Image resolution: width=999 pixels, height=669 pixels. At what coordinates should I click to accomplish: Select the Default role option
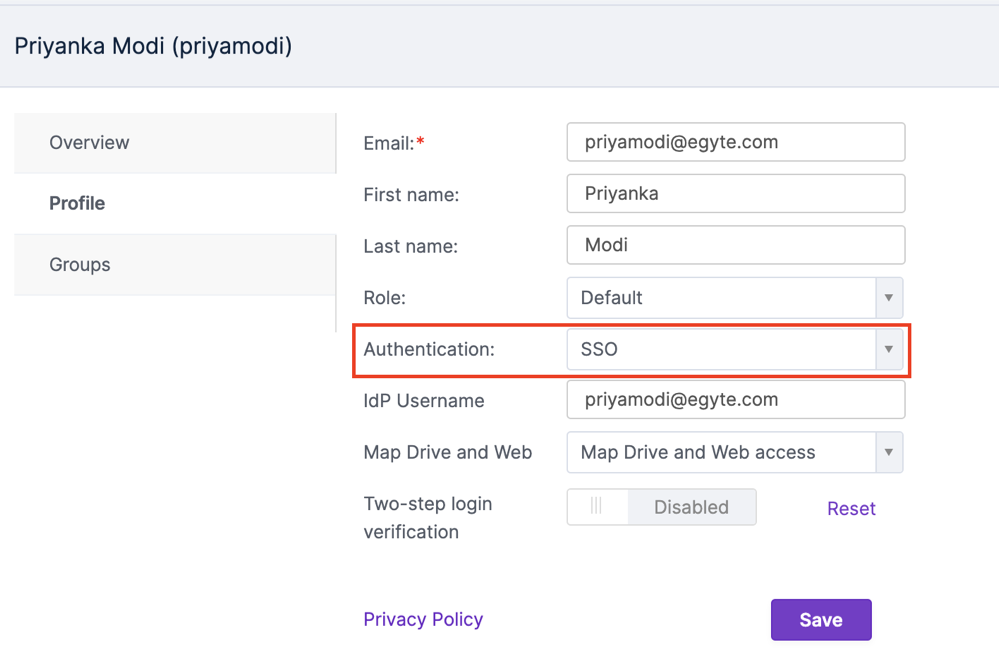click(x=720, y=297)
